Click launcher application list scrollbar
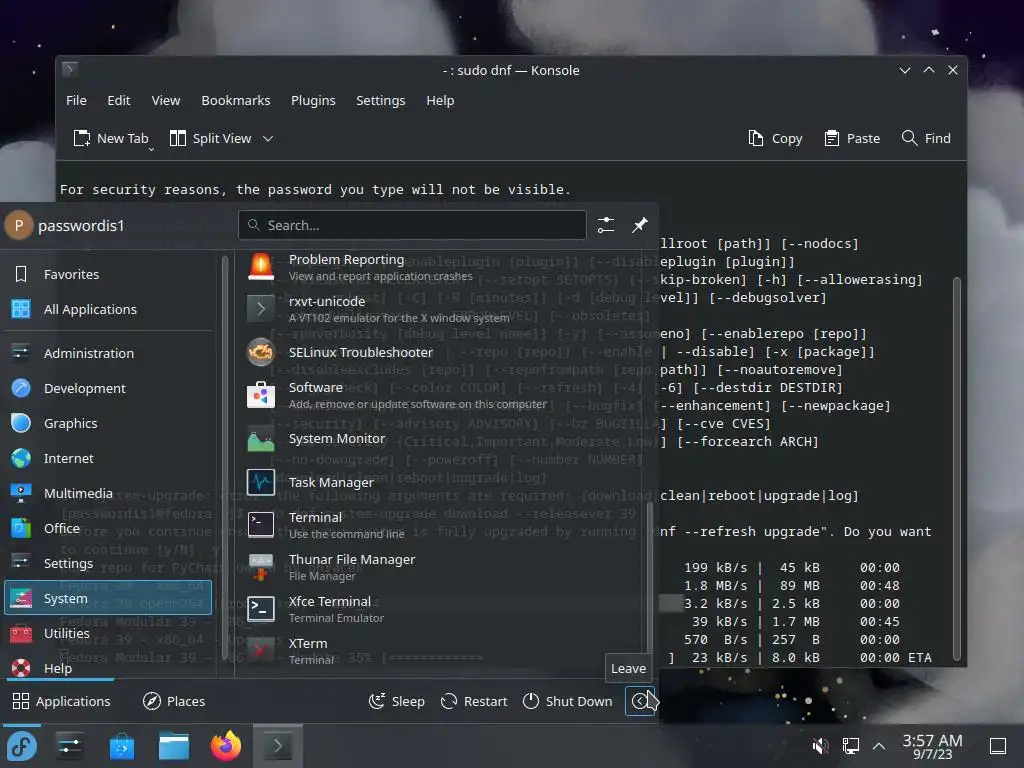1024x768 pixels. tap(649, 576)
